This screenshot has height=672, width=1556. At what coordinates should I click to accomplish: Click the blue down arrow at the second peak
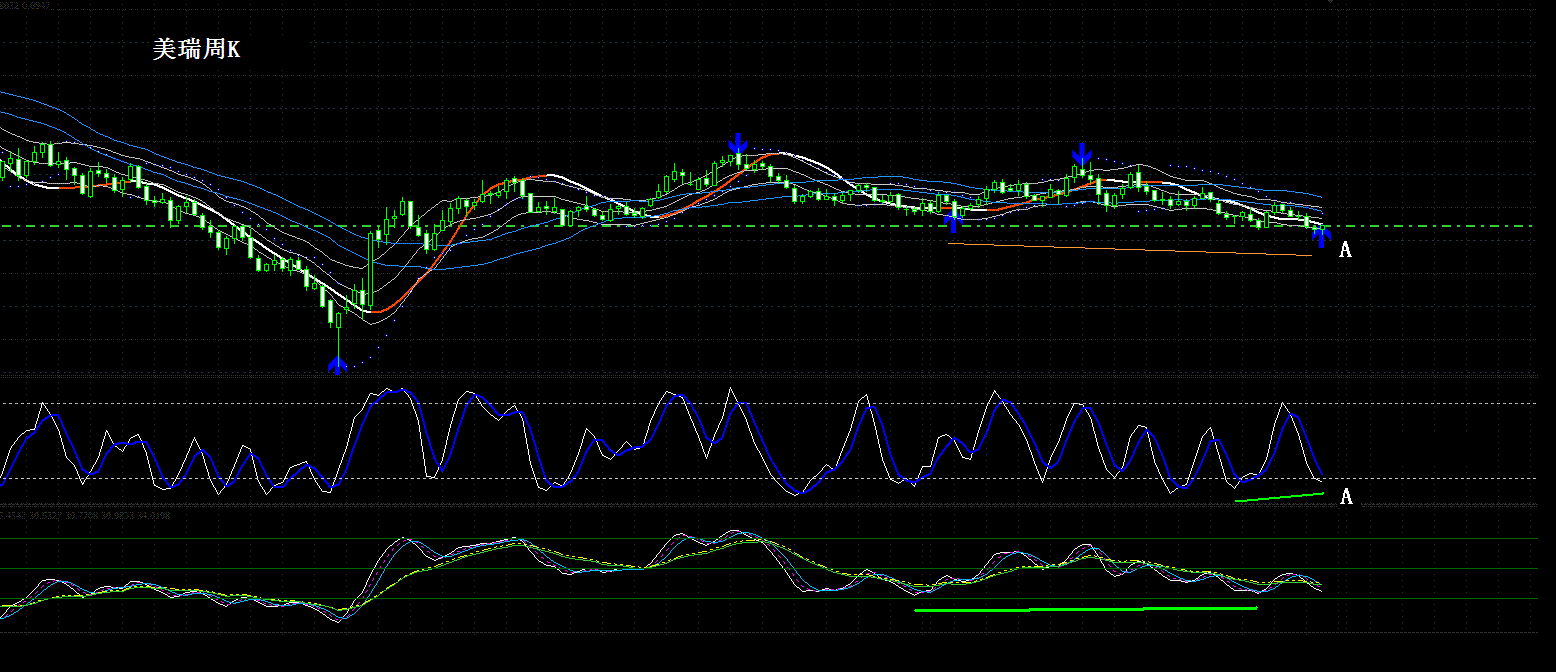pyautogui.click(x=1081, y=154)
